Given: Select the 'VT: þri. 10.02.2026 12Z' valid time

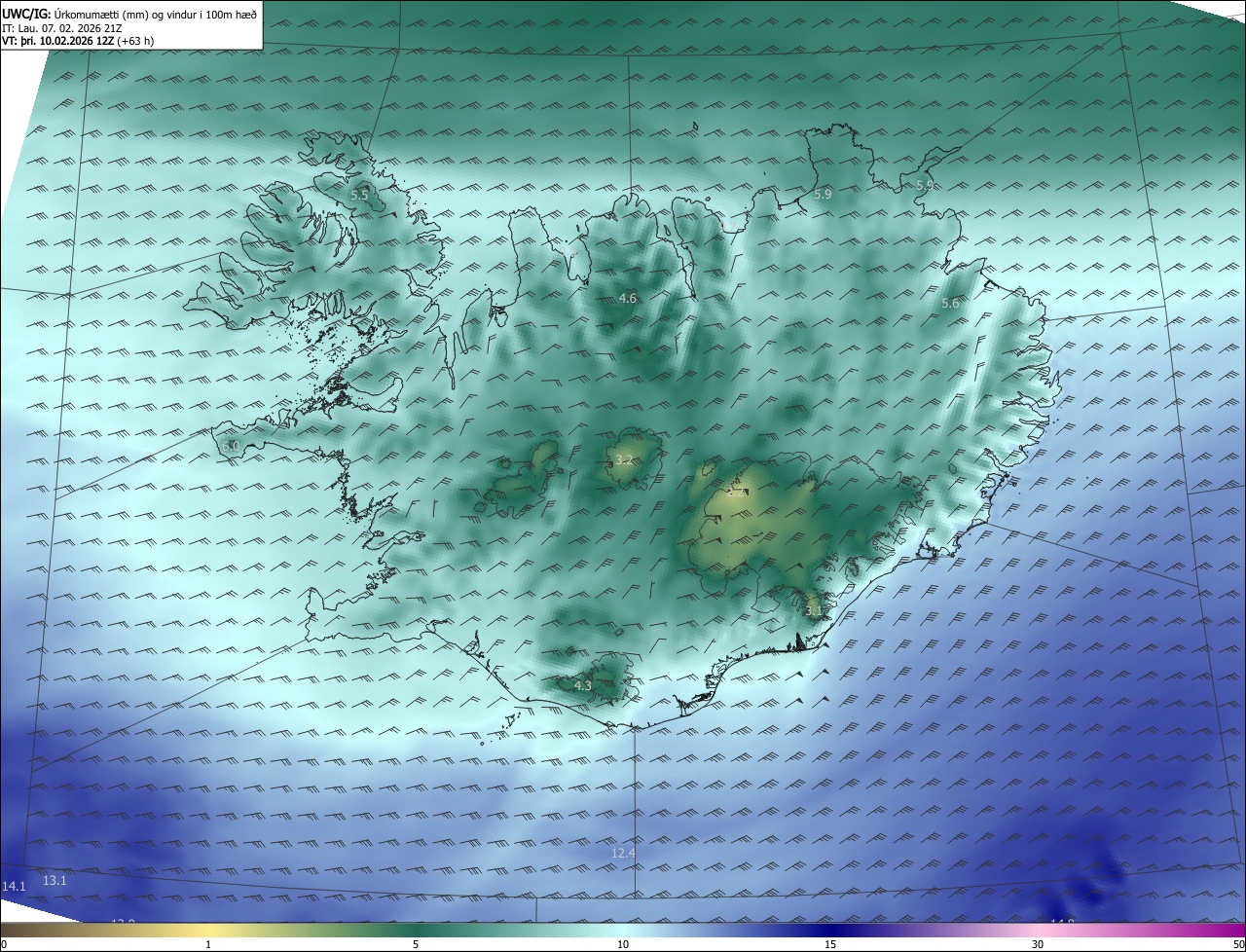Looking at the screenshot, I should (x=57, y=41).
